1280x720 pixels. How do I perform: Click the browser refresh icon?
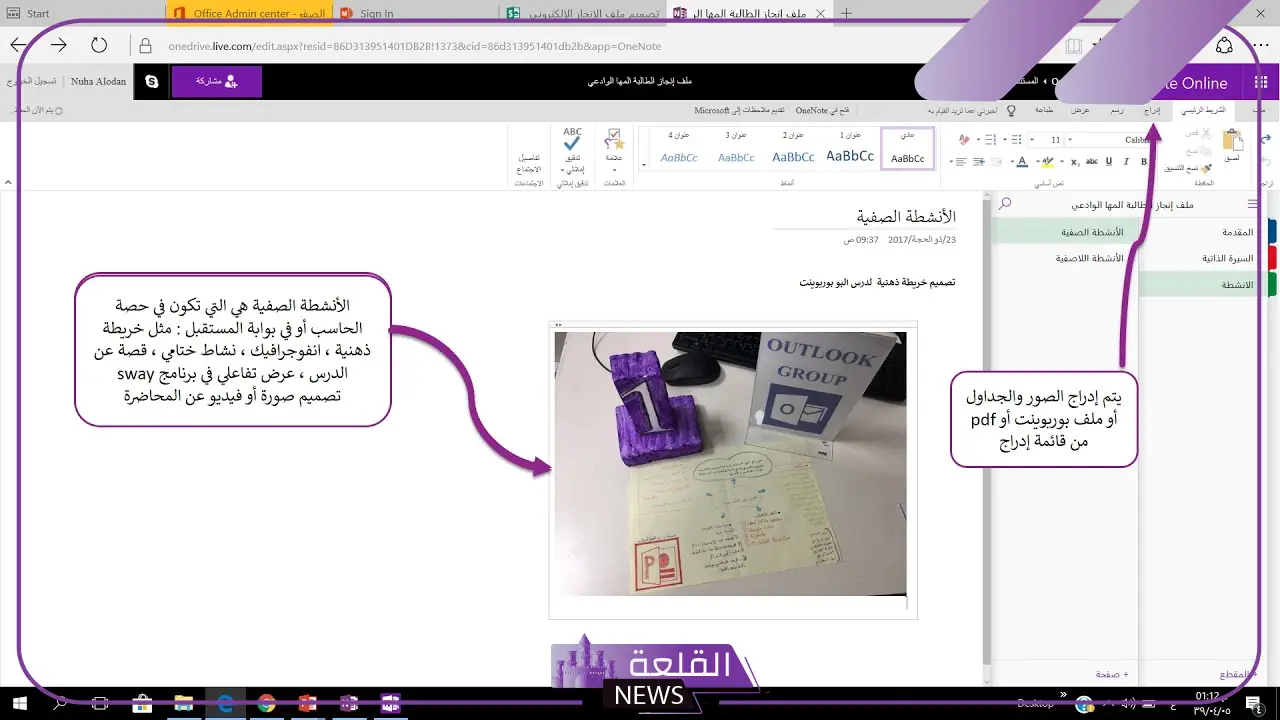(x=98, y=45)
